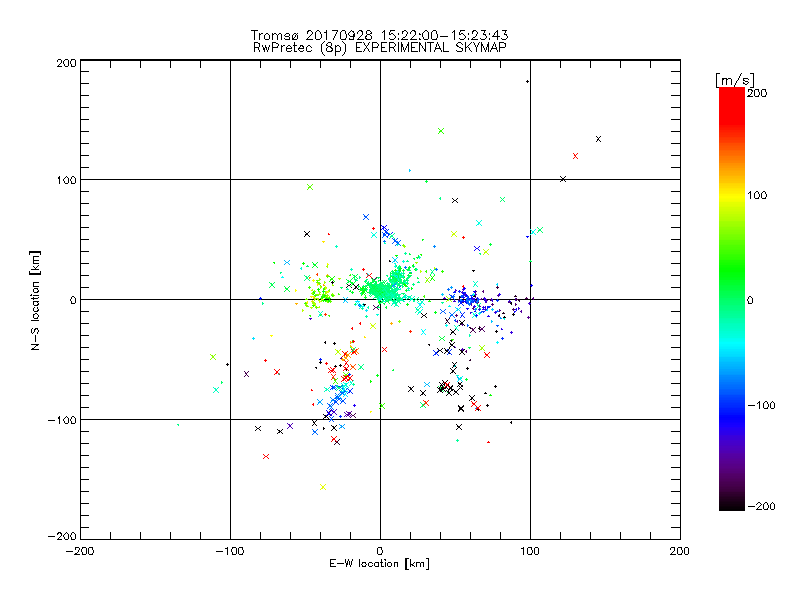Click the X-axis tick label '200'
The image size is (800, 600).
click(x=680, y=551)
